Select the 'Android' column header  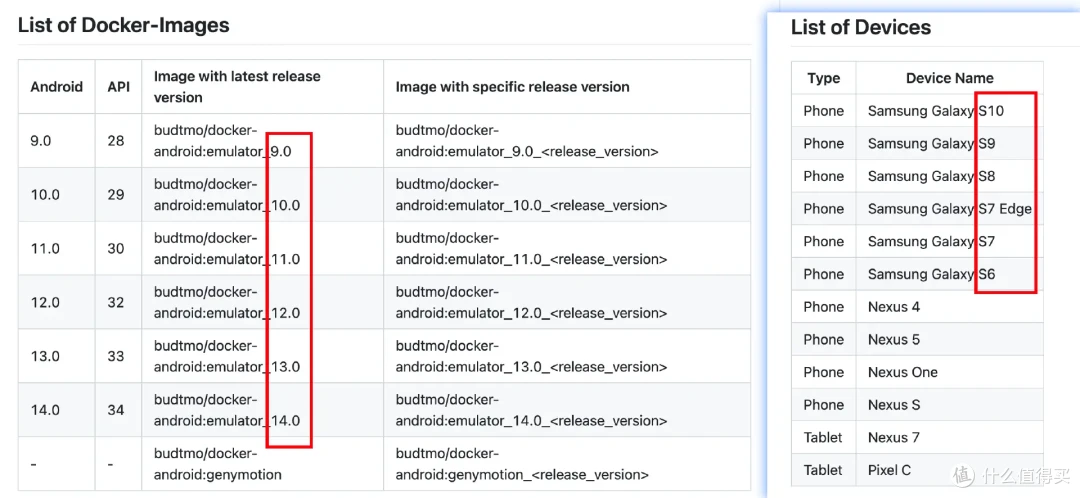tap(56, 87)
